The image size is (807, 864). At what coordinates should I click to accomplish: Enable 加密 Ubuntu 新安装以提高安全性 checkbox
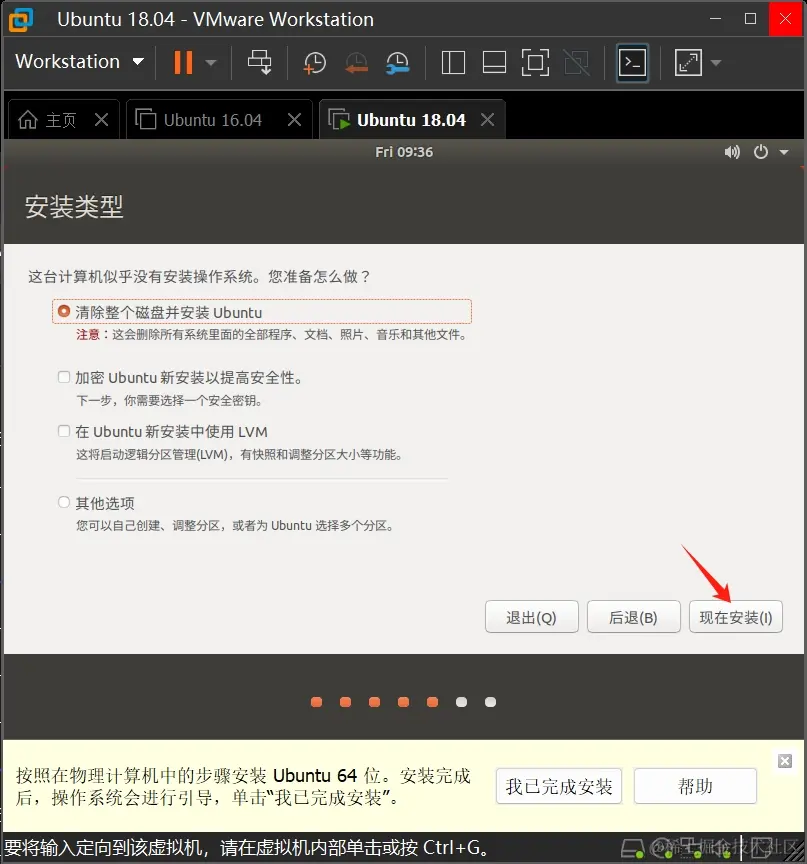pos(64,377)
